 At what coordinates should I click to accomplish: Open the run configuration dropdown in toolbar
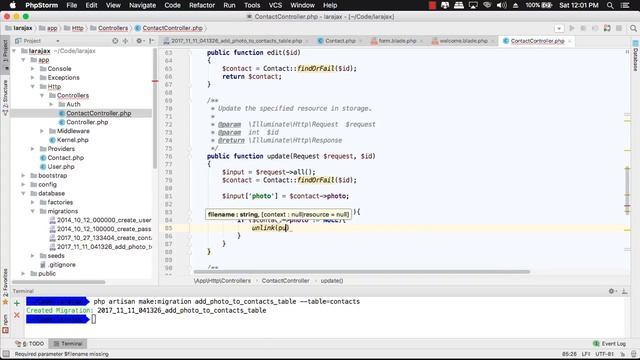559,28
